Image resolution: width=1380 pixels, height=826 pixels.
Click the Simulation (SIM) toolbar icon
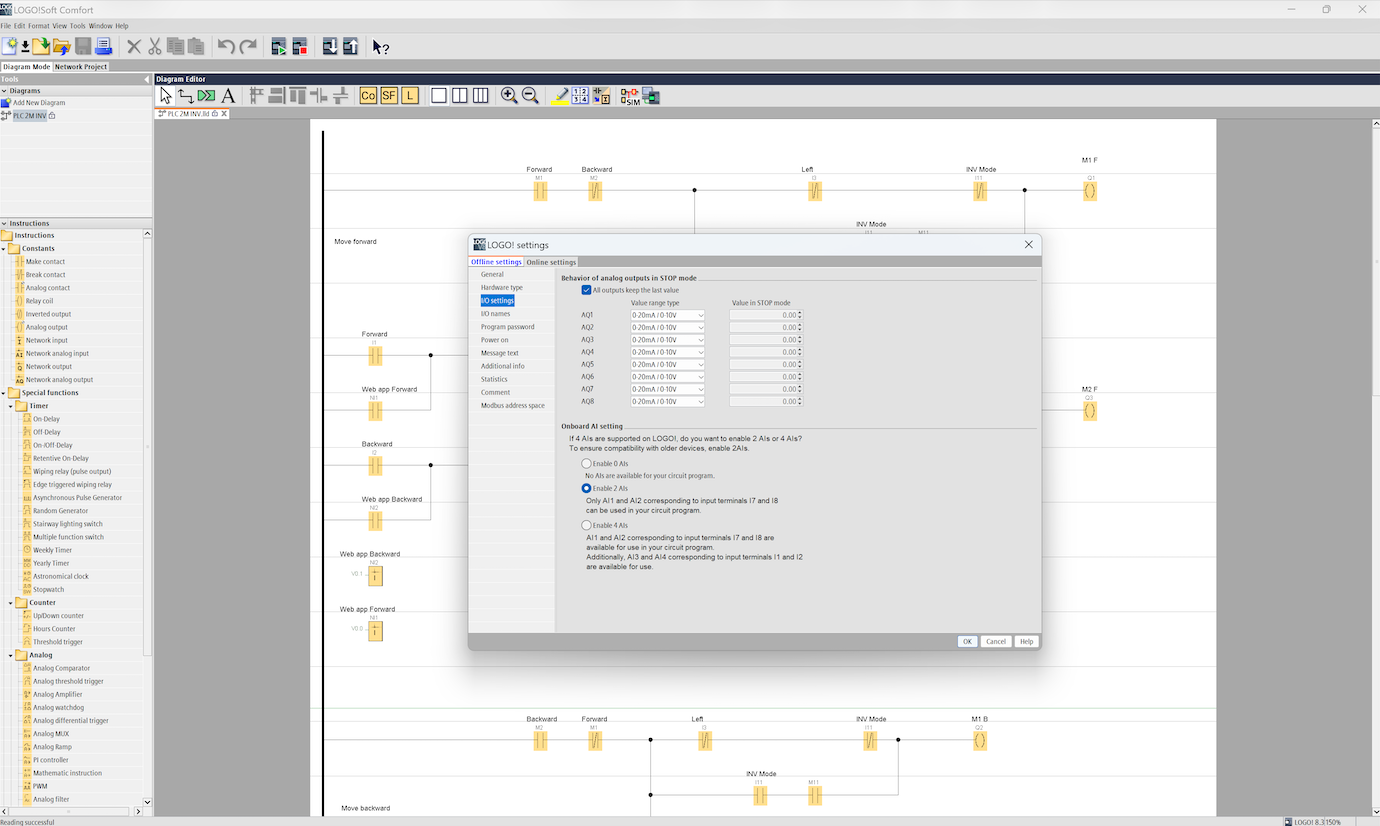[x=630, y=96]
